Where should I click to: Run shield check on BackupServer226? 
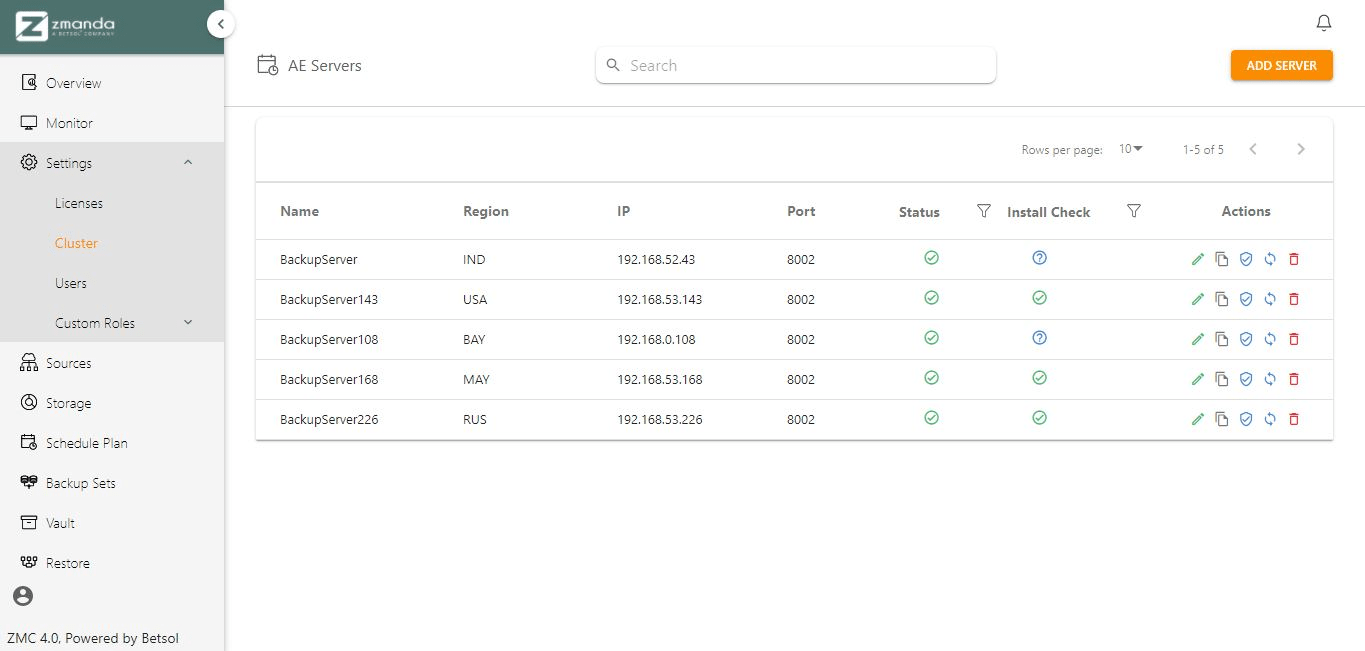coord(1246,419)
